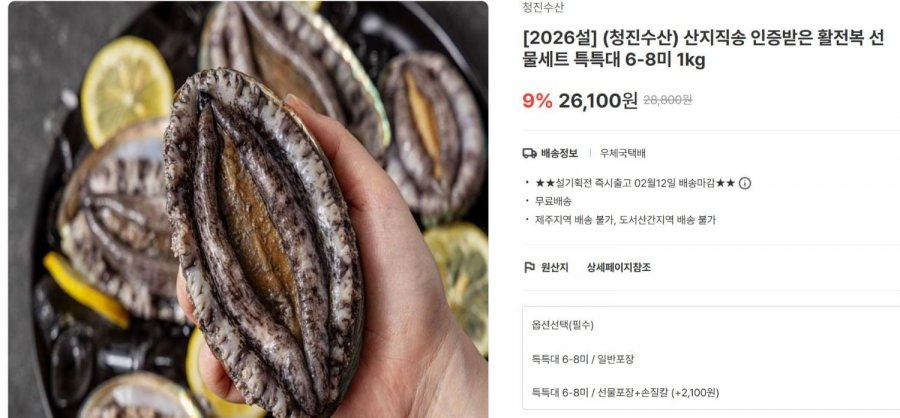This screenshot has height=418, width=900.
Task: Select the 26,100원 sale price
Action: click(598, 100)
